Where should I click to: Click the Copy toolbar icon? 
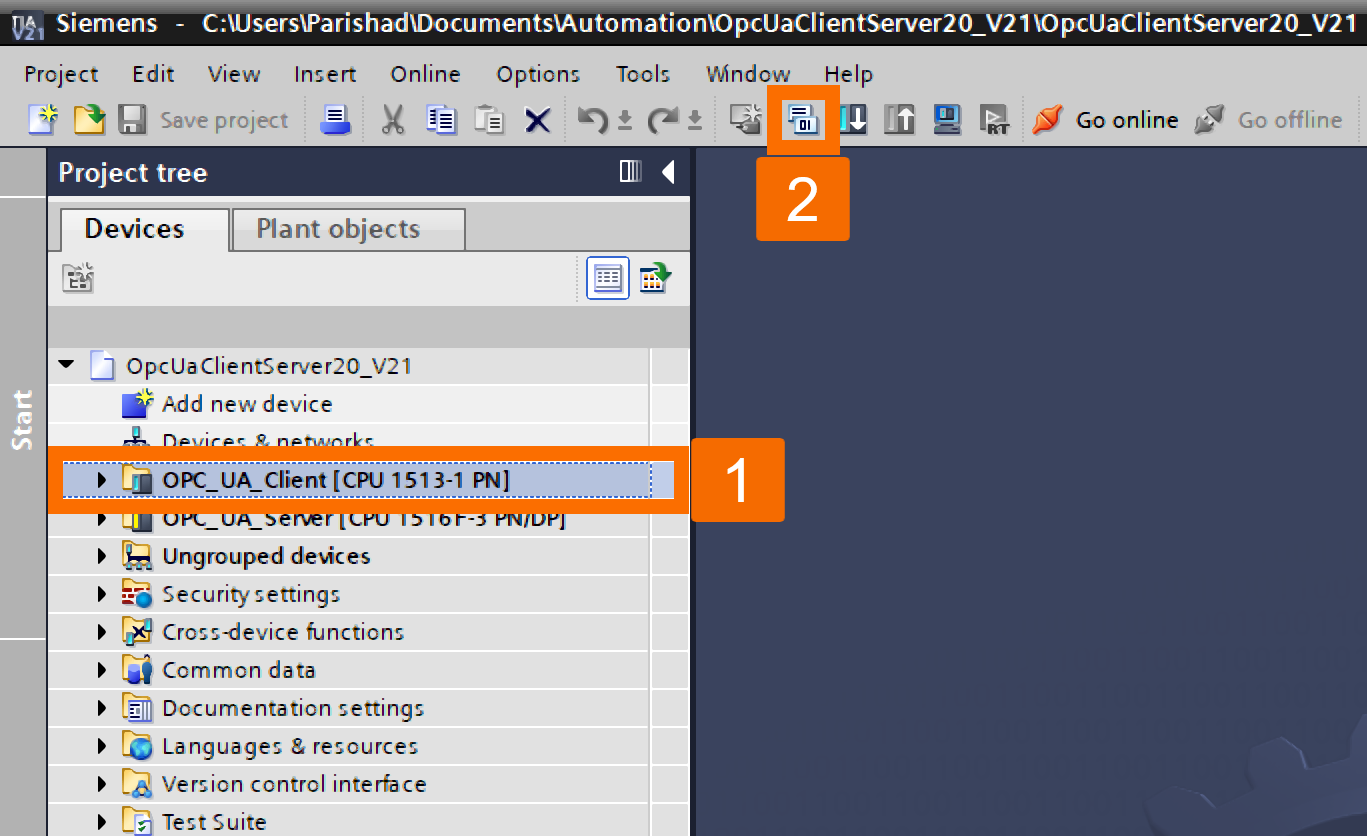[x=441, y=120]
